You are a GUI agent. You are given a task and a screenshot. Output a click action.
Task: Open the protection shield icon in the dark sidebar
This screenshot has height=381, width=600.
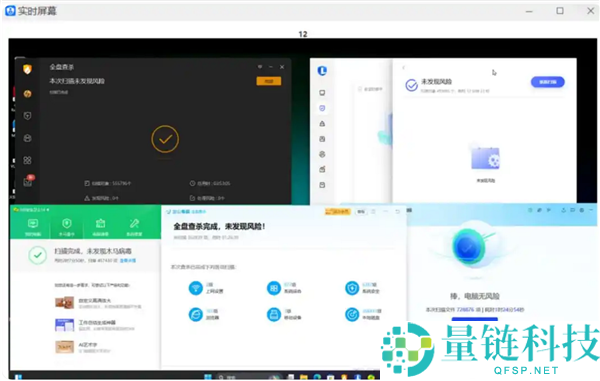pyautogui.click(x=27, y=116)
